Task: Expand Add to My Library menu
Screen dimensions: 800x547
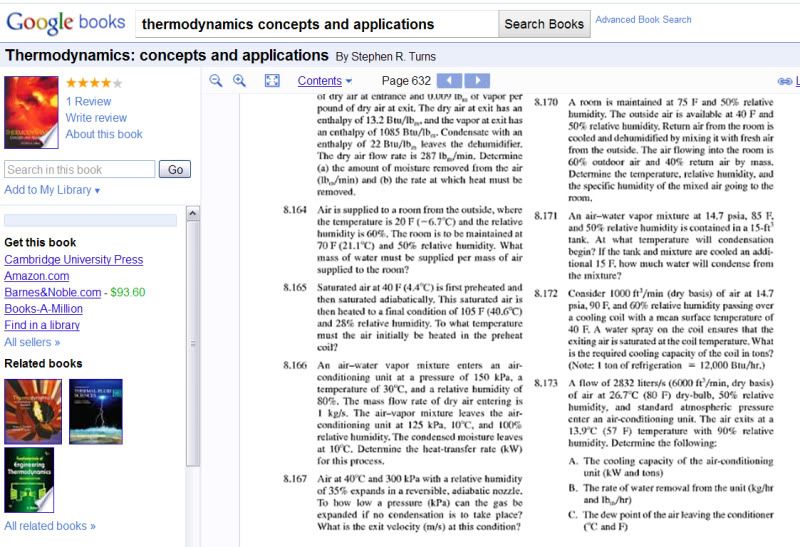Action: point(52,190)
